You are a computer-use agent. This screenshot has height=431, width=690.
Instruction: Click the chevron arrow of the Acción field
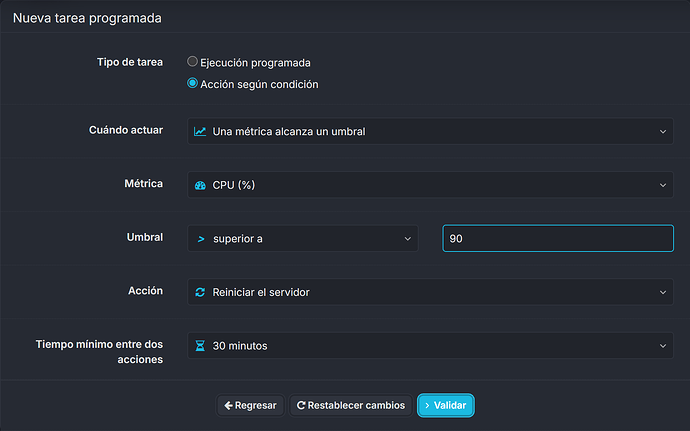pos(663,292)
